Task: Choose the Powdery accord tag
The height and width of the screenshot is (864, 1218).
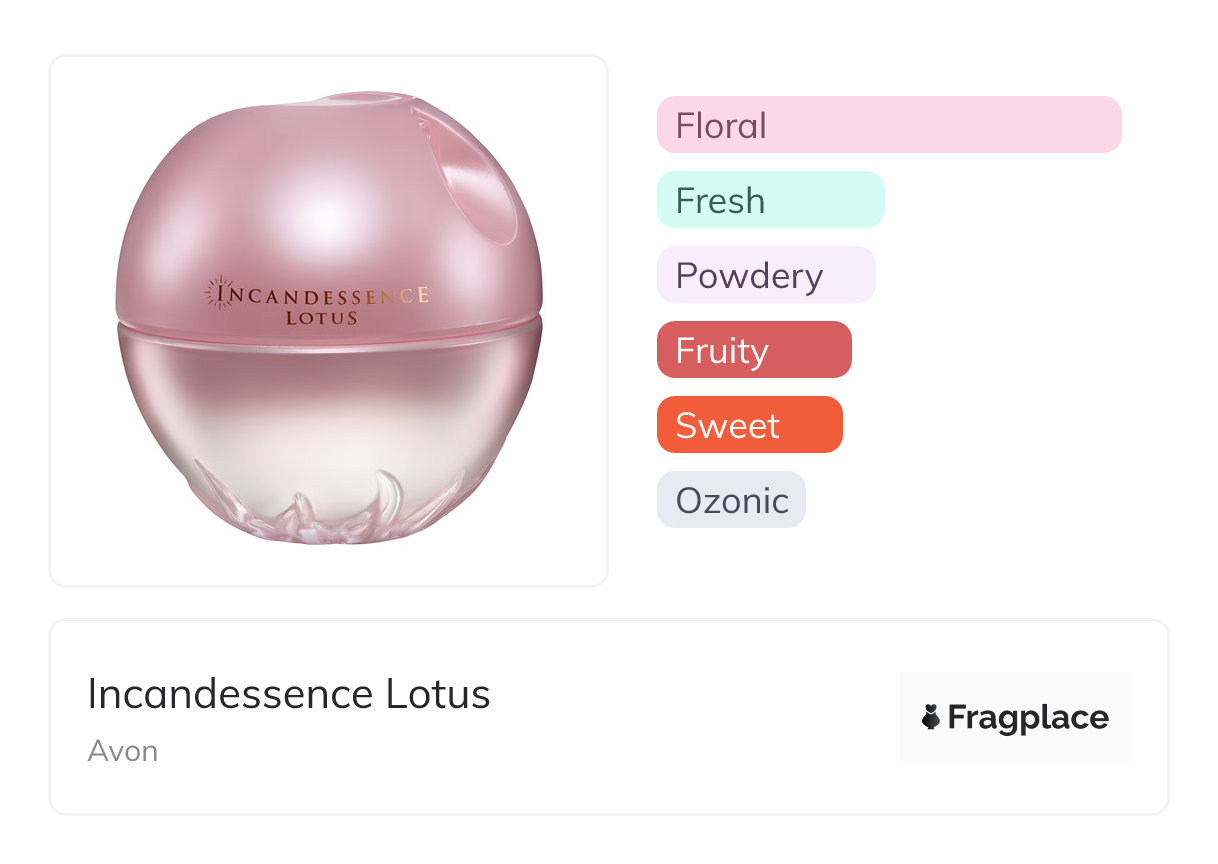Action: point(765,275)
